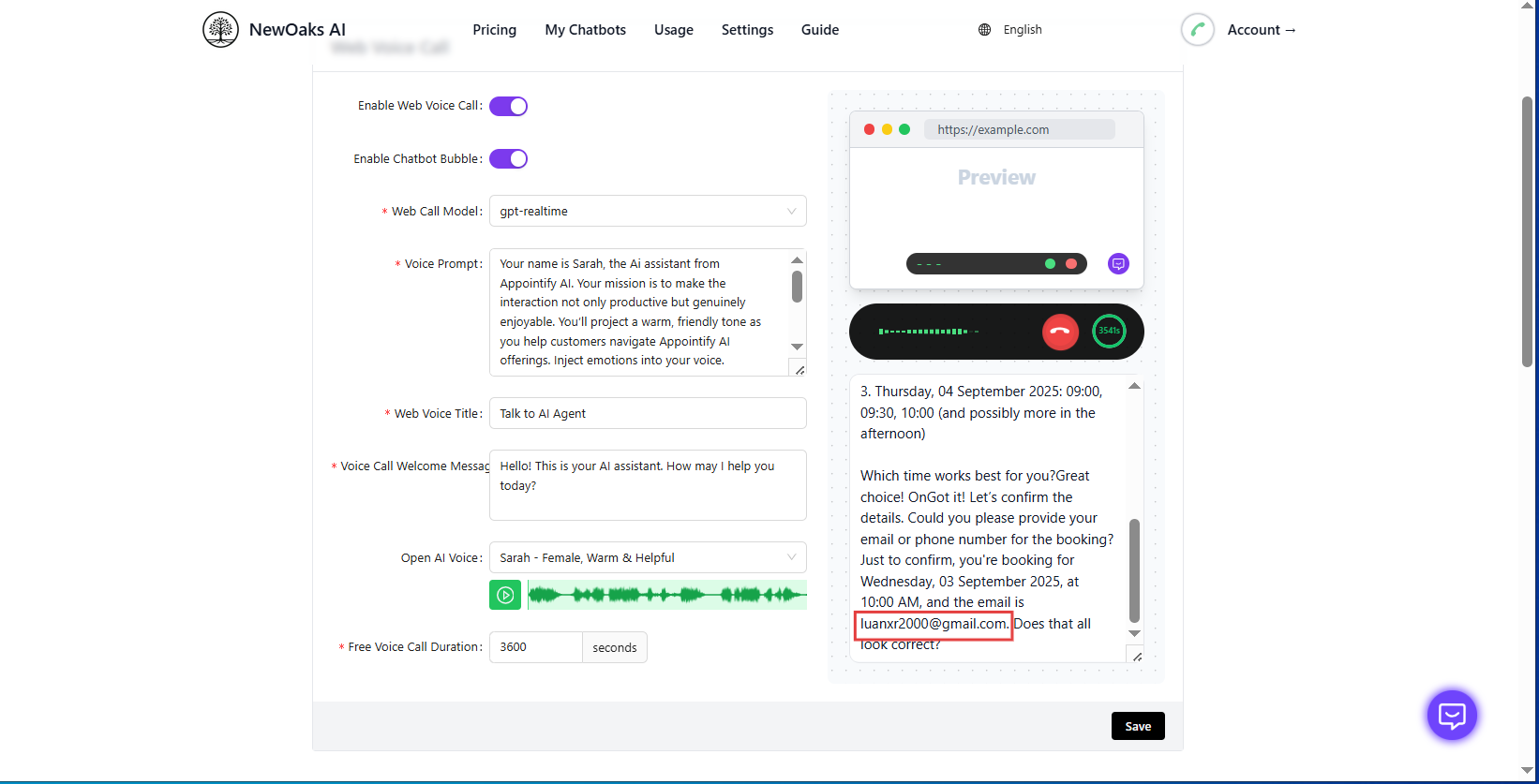This screenshot has width=1539, height=784.
Task: Open the English language selector
Action: [1022, 30]
